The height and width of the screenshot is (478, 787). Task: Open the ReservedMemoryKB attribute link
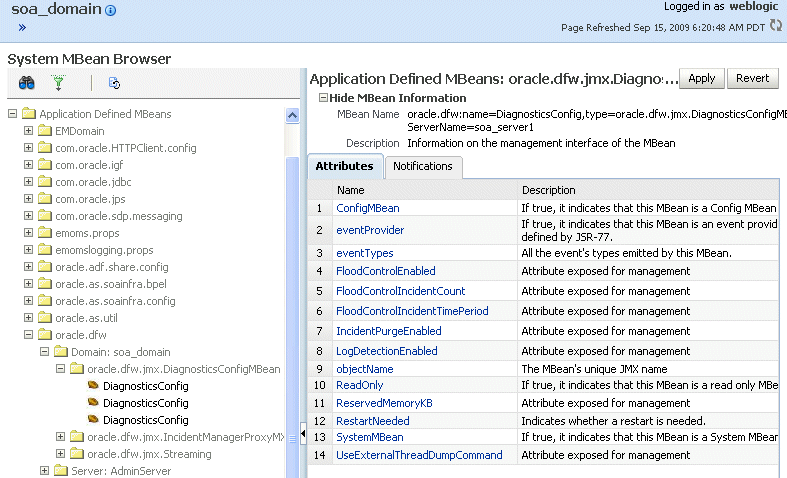[x=384, y=403]
